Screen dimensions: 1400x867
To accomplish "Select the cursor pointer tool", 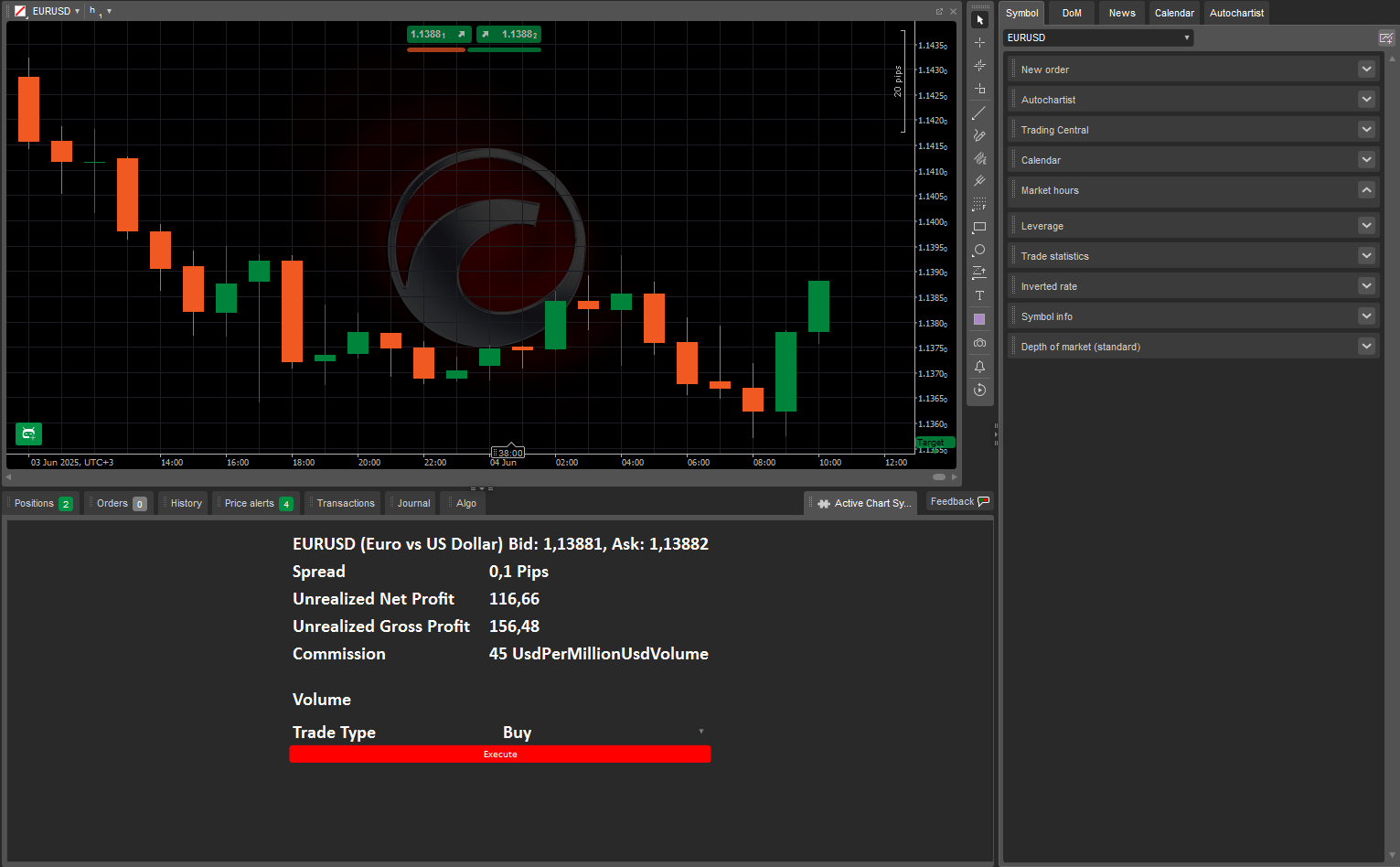I will click(979, 20).
